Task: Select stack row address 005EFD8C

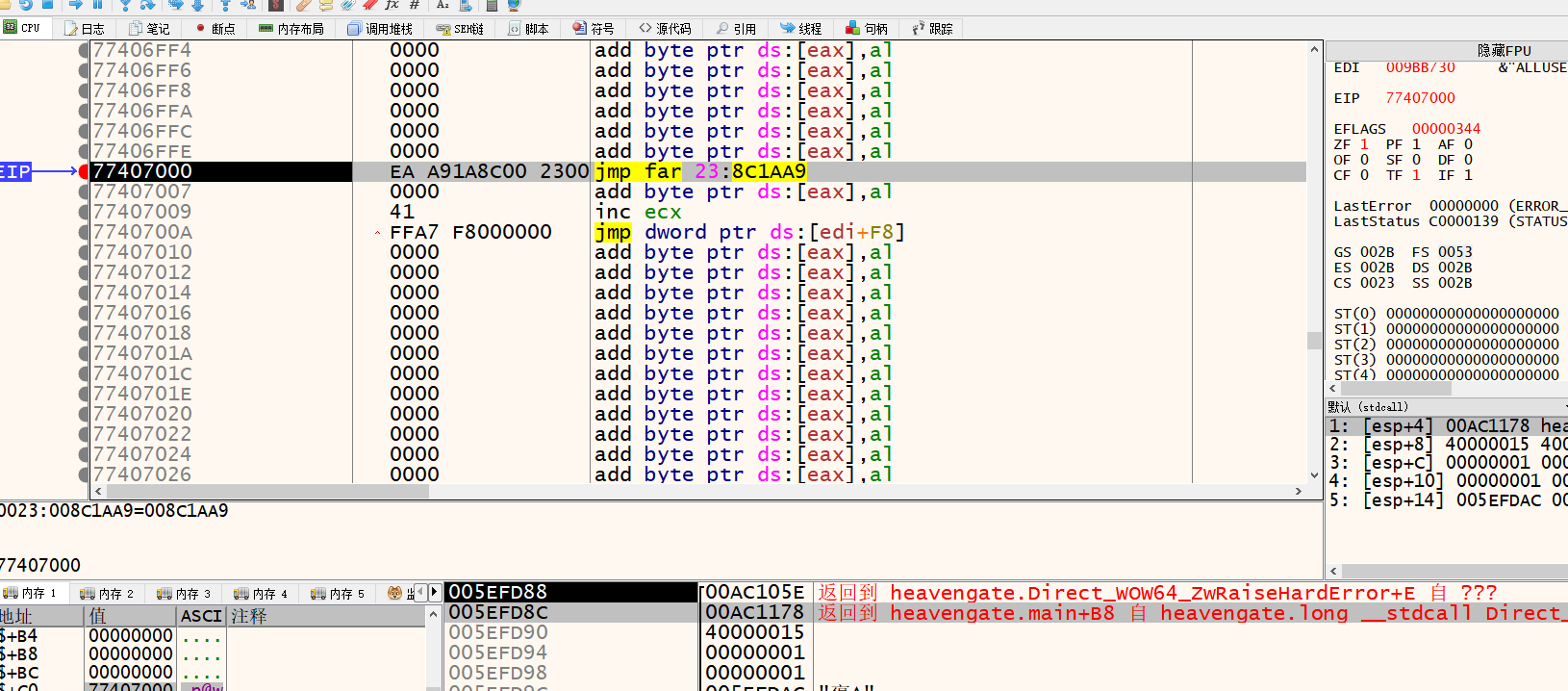Action: click(498, 612)
